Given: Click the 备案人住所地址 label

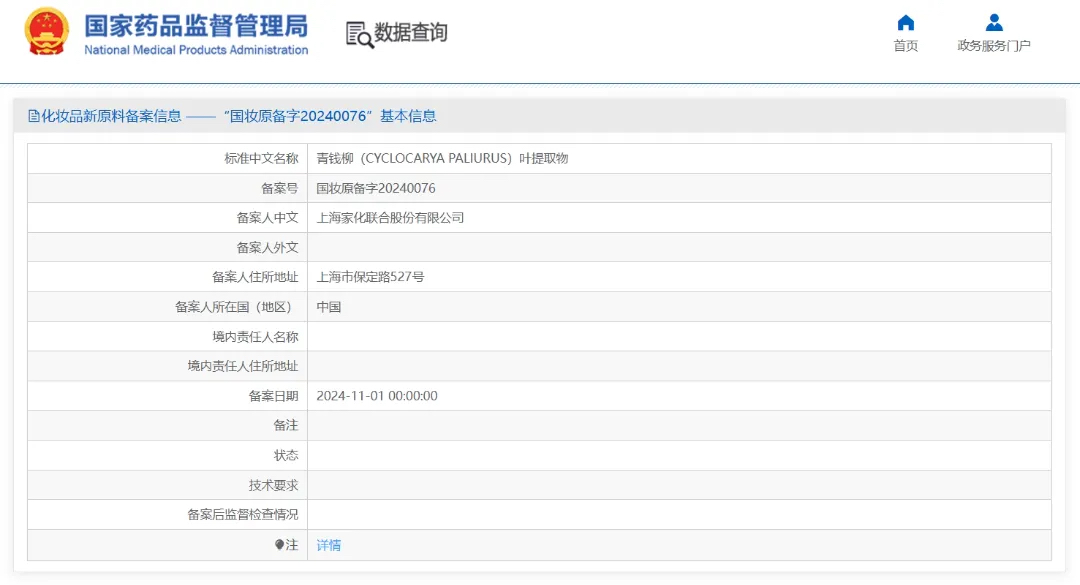Looking at the screenshot, I should point(255,277).
